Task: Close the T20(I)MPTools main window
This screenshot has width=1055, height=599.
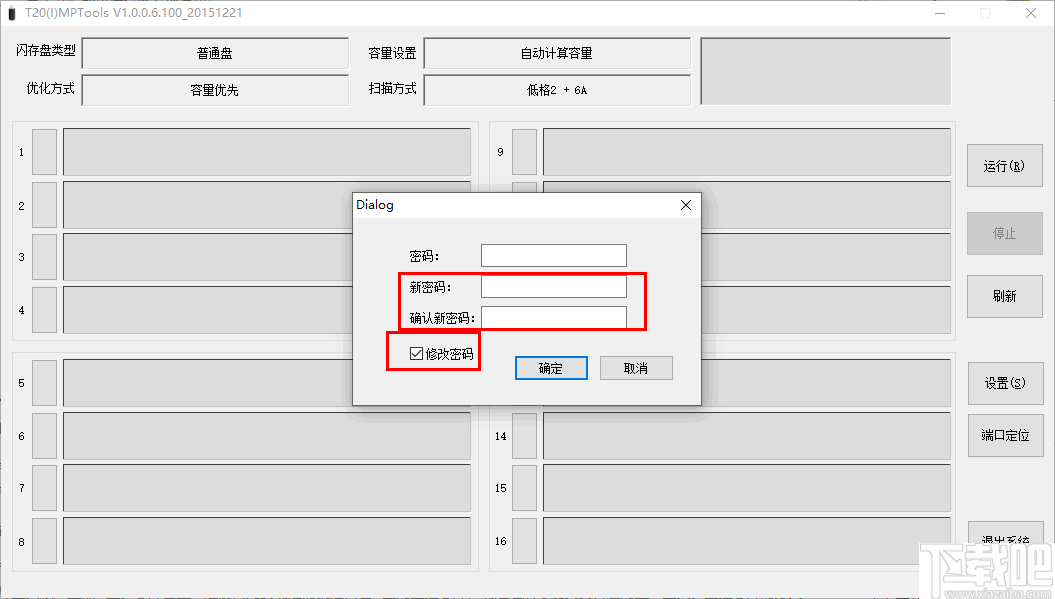Action: click(1031, 13)
